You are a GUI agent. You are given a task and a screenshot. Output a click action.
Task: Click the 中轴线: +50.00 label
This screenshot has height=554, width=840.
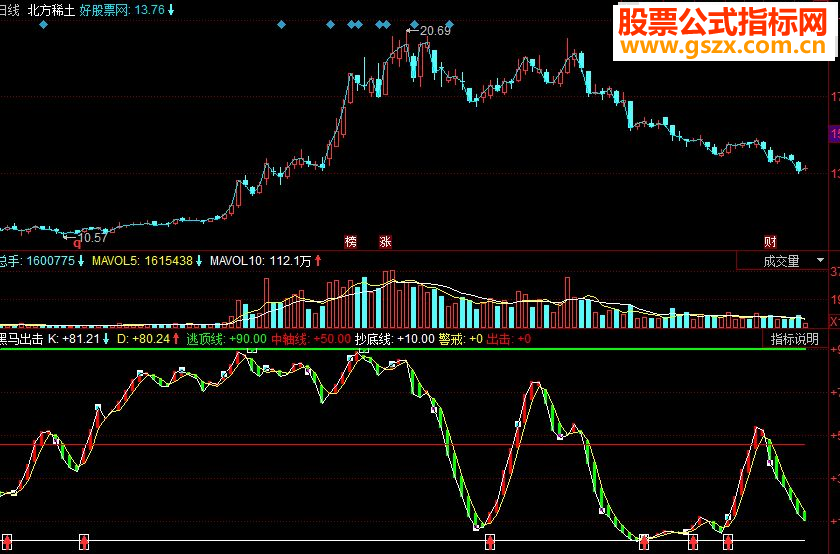click(x=311, y=339)
